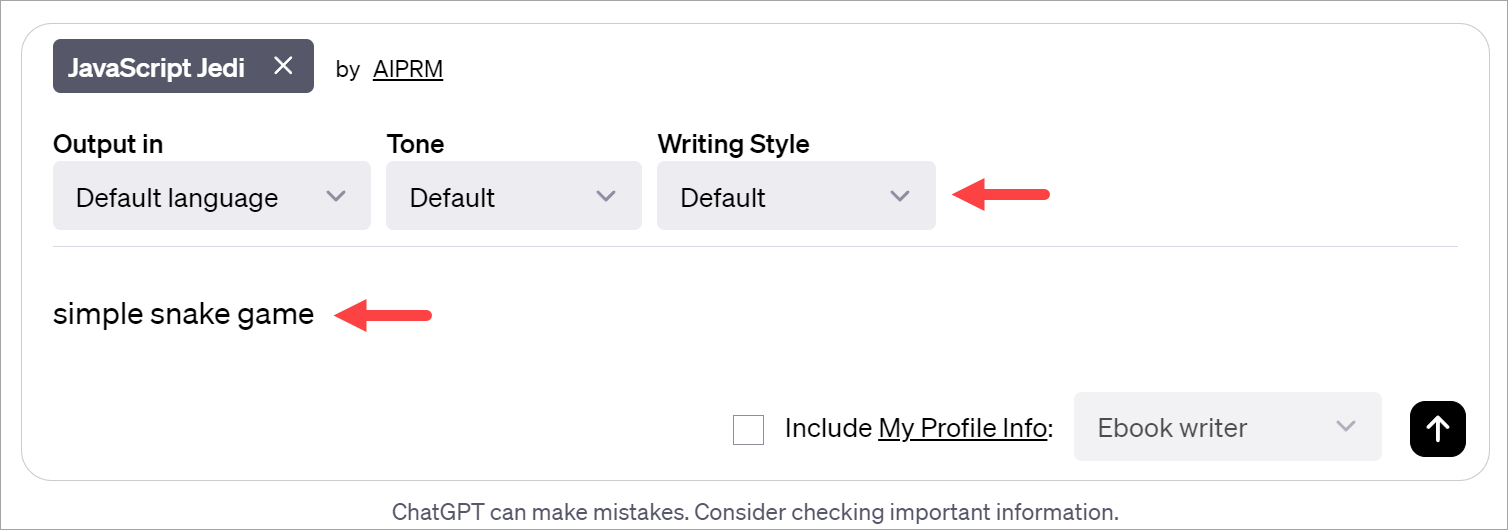Click the "Writing Style" field label

tap(733, 144)
